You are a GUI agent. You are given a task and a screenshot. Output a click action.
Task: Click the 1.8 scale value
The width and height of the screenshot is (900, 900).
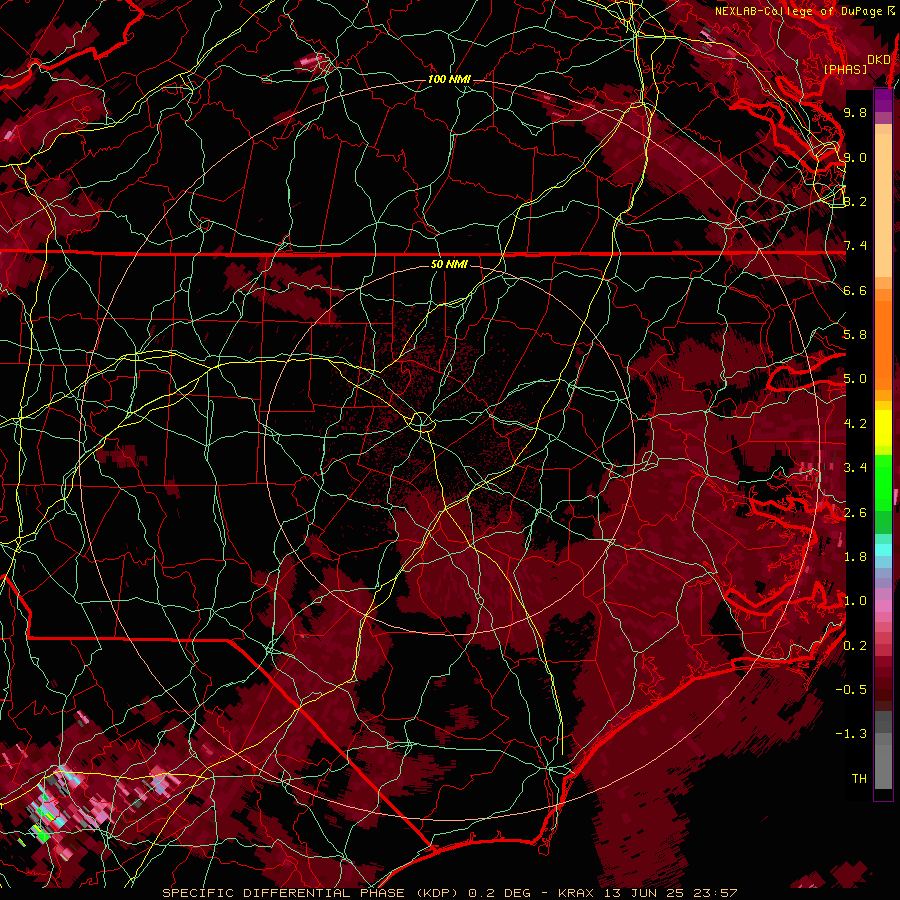pyautogui.click(x=855, y=556)
